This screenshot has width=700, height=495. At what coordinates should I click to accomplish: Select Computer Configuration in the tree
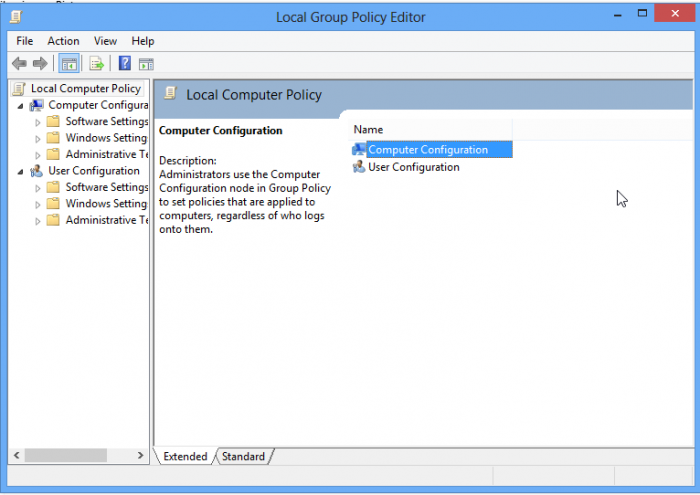(x=98, y=105)
